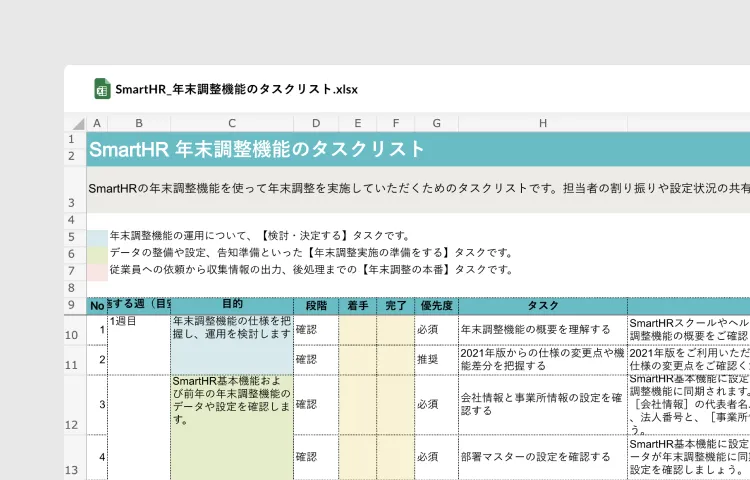Screen dimensions: 750x480
Task: Click the light green legend color cell
Action: (97, 254)
